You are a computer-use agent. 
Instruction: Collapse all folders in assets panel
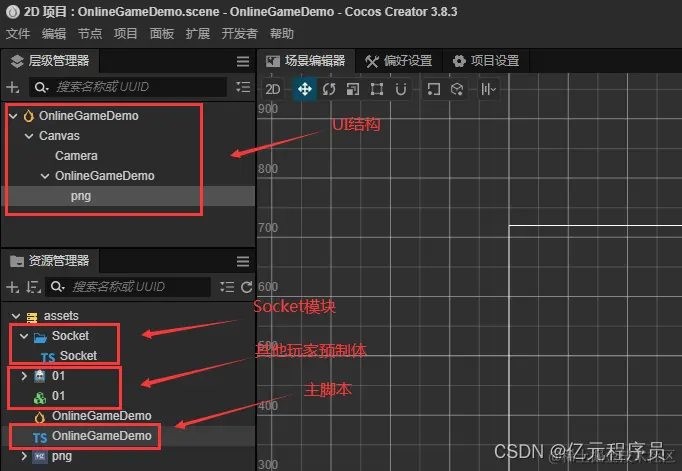[x=227, y=287]
